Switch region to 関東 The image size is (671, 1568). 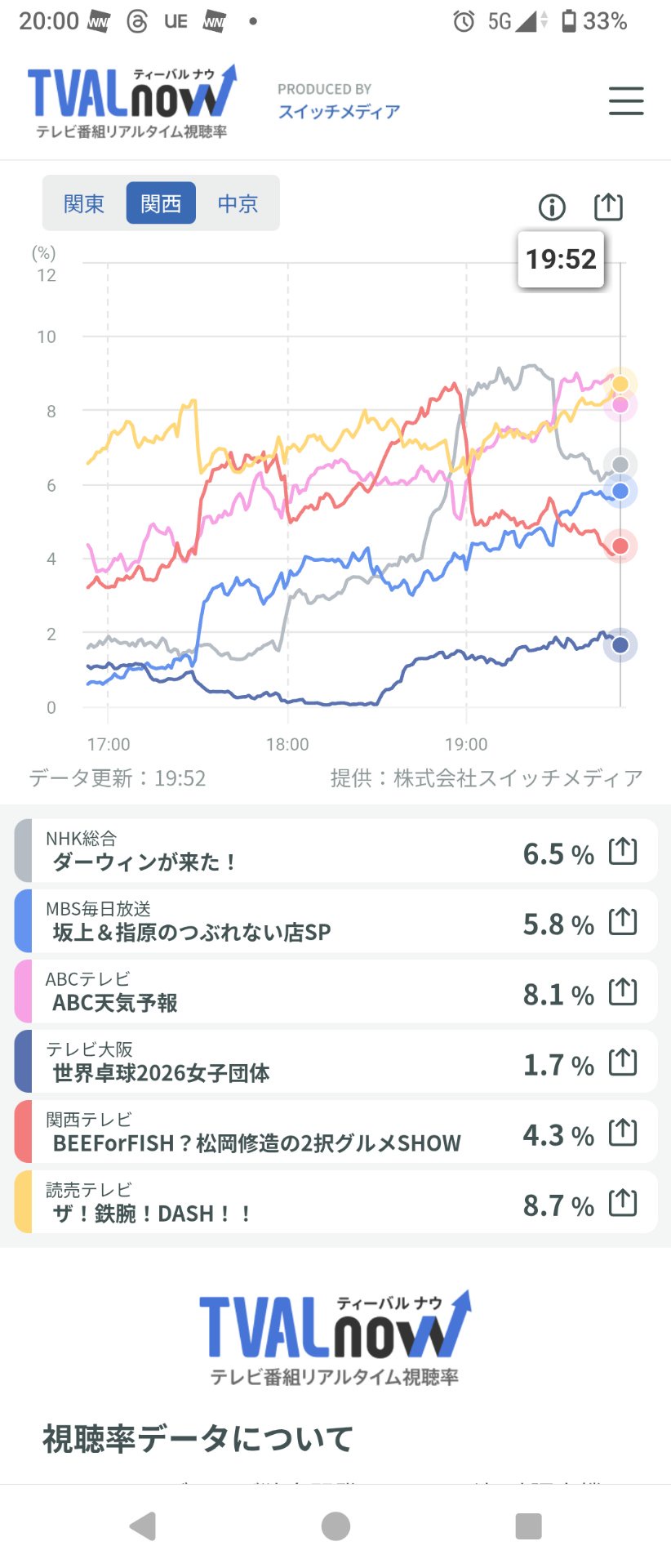(x=84, y=203)
